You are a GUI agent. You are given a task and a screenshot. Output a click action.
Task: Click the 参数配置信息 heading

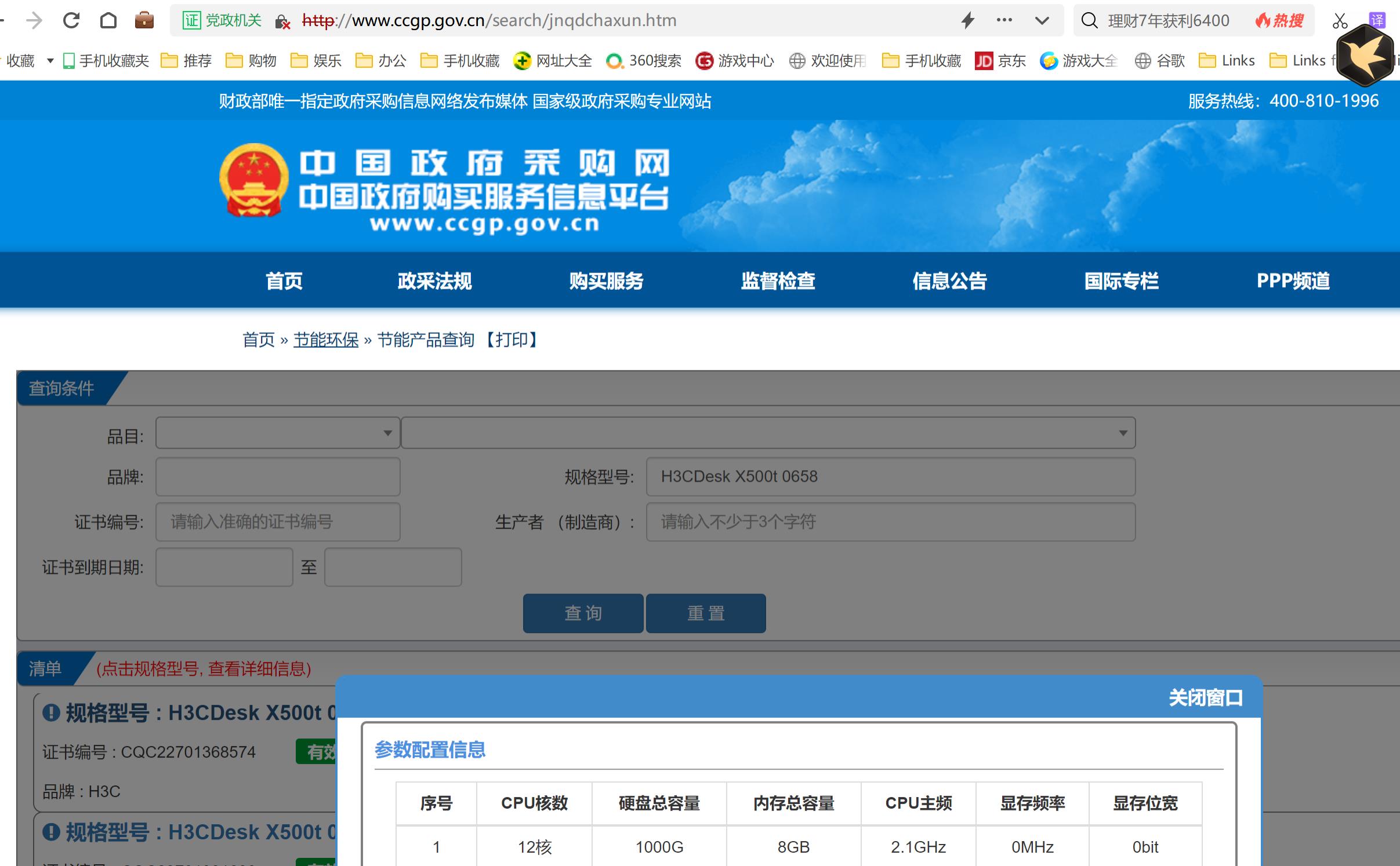point(430,749)
